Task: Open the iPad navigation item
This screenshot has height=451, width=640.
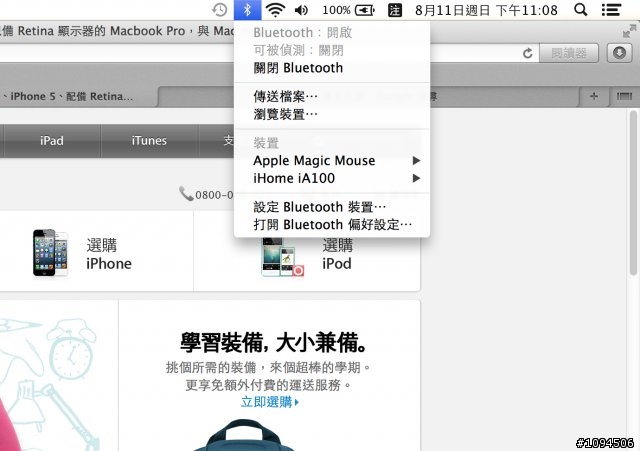Action: pos(51,141)
